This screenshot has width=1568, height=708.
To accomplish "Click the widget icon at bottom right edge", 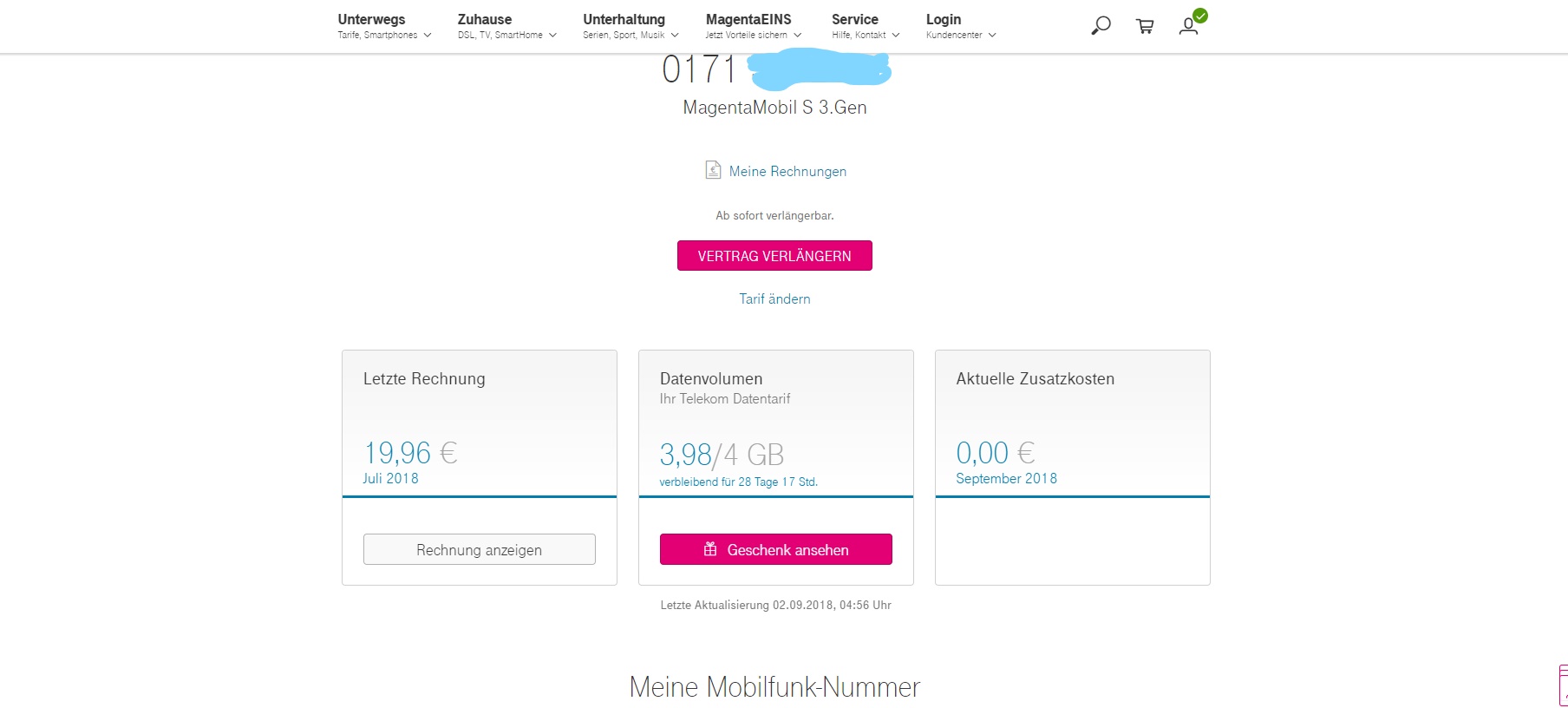I will click(1563, 685).
